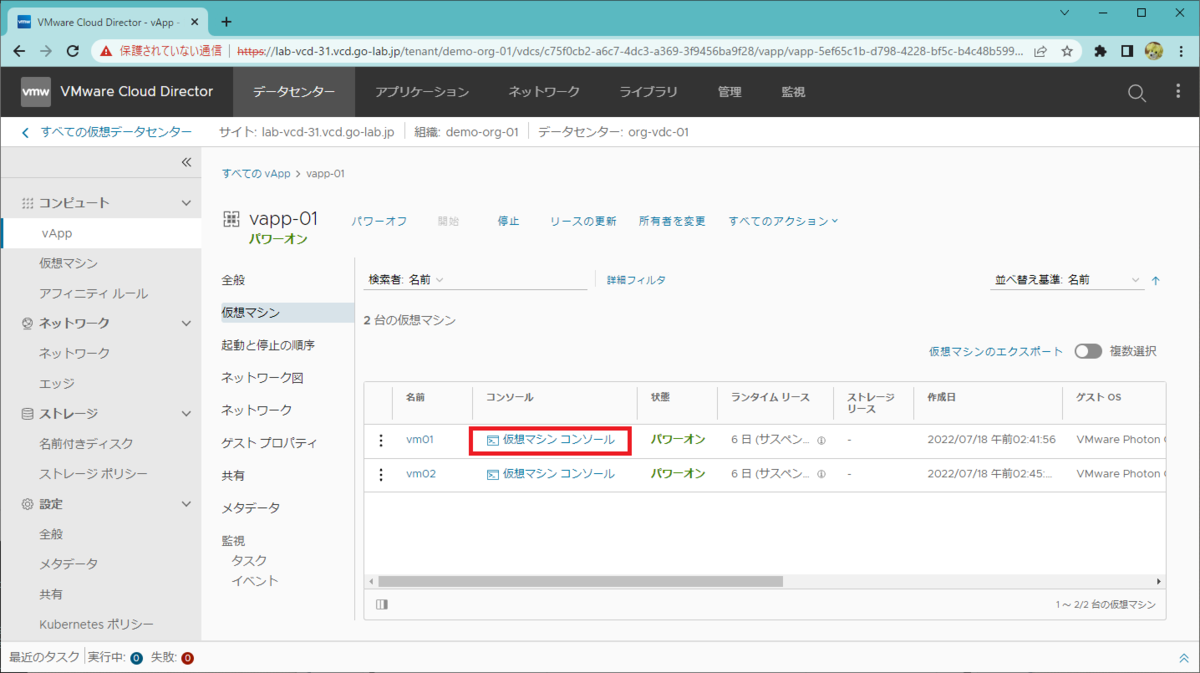Collapse the 設定 sidebar section
The height and width of the screenshot is (673, 1200).
[x=186, y=504]
